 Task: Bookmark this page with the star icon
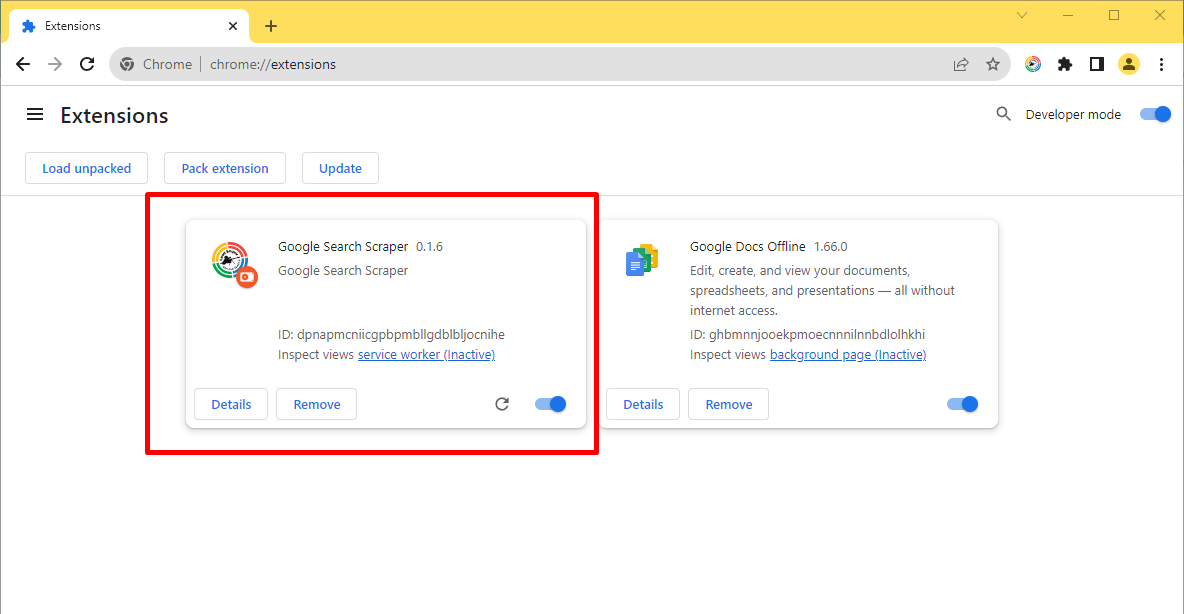coord(993,64)
